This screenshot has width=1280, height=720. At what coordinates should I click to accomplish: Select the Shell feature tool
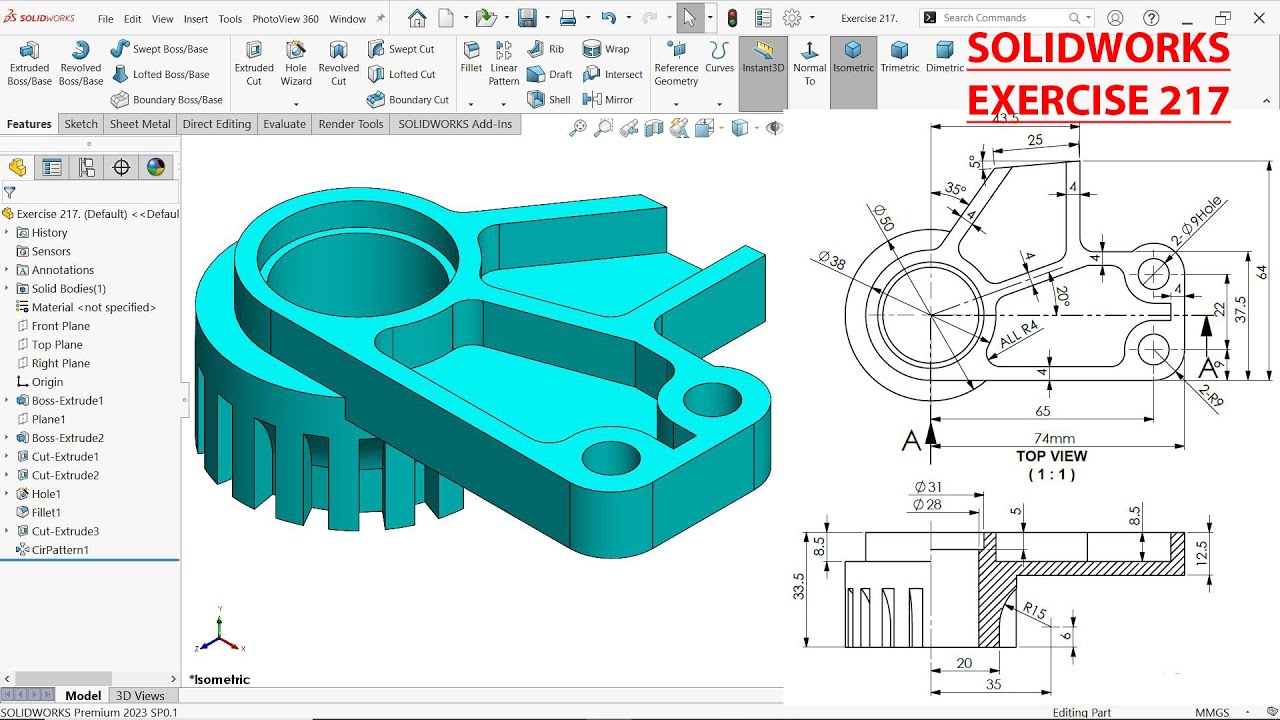548,100
